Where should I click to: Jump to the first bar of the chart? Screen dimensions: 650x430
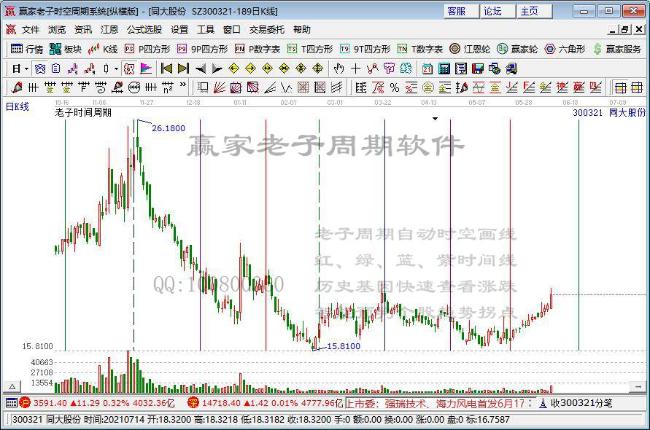tap(166, 68)
